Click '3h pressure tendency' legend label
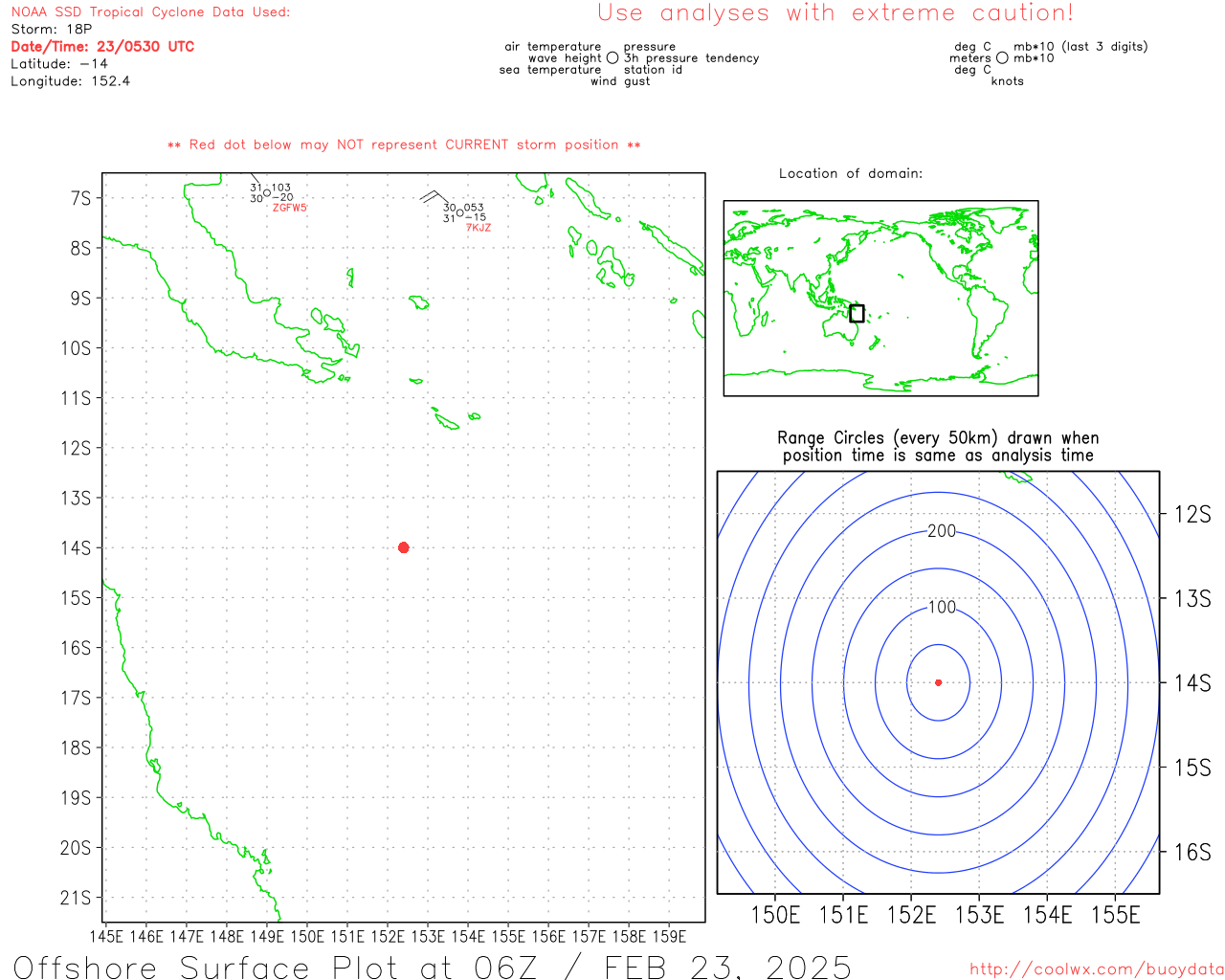This screenshot has height=980, width=1225. (x=692, y=57)
